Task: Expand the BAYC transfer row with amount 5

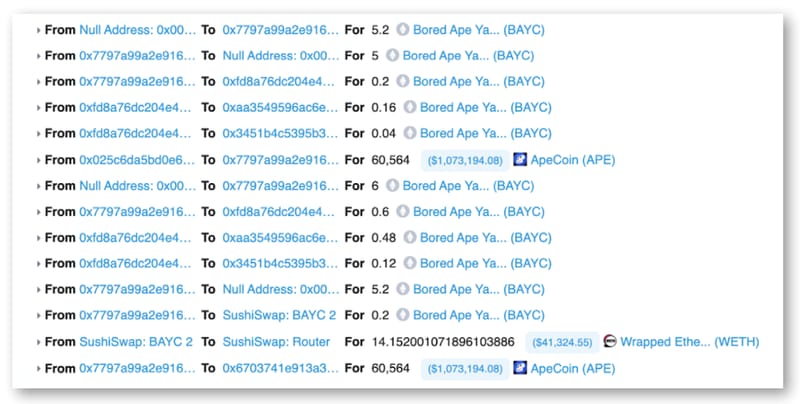Action: [38, 56]
